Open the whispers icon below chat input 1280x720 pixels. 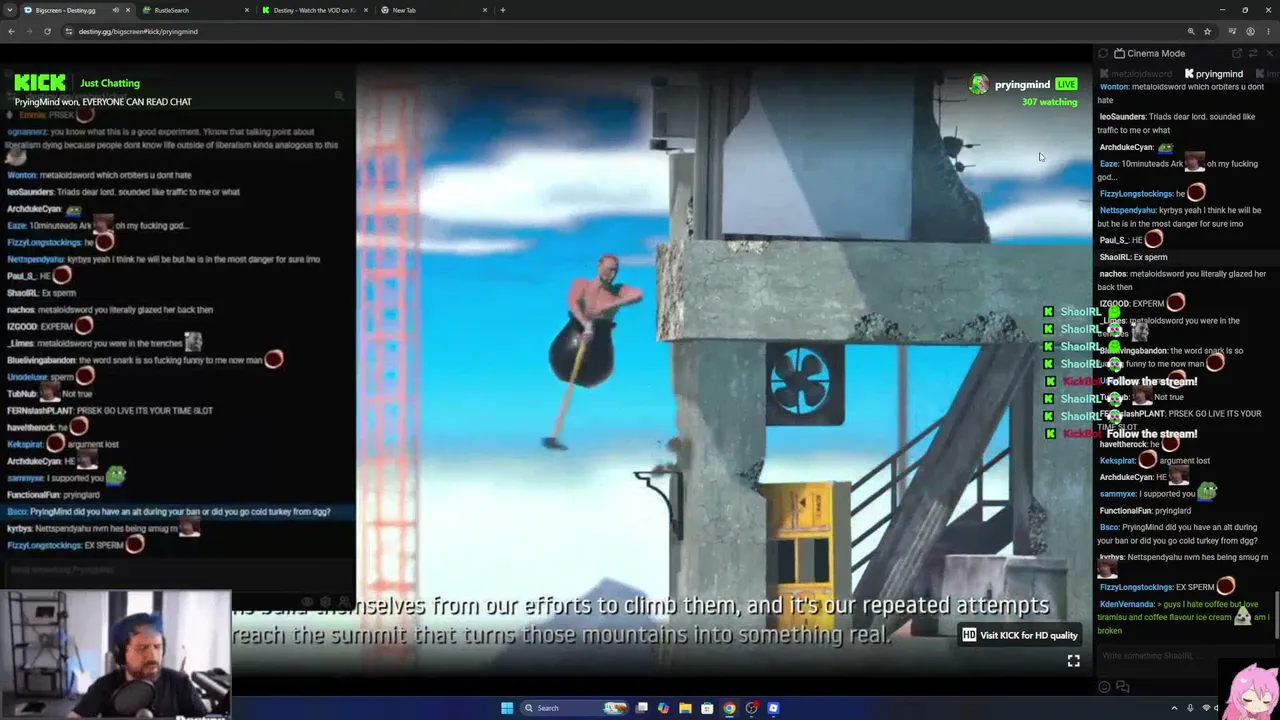click(1122, 687)
